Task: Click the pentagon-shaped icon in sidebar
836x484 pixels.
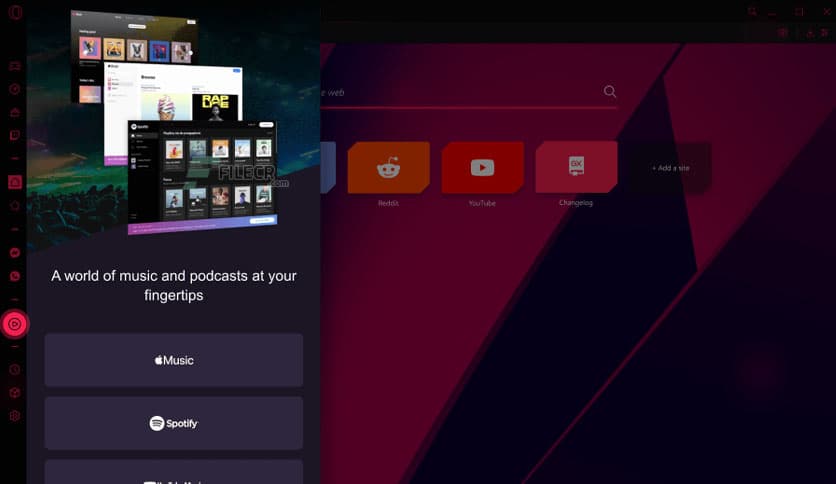Action: click(15, 205)
